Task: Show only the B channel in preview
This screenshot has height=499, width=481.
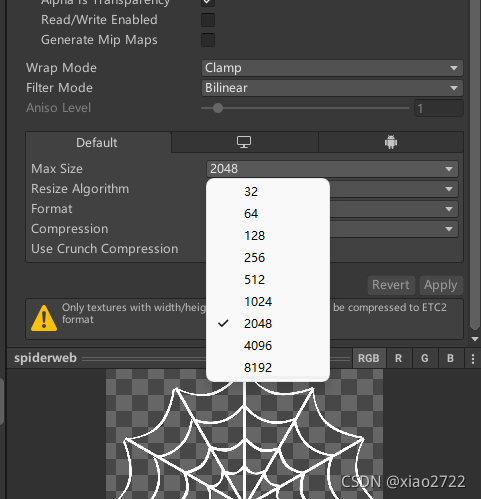Action: coord(450,358)
